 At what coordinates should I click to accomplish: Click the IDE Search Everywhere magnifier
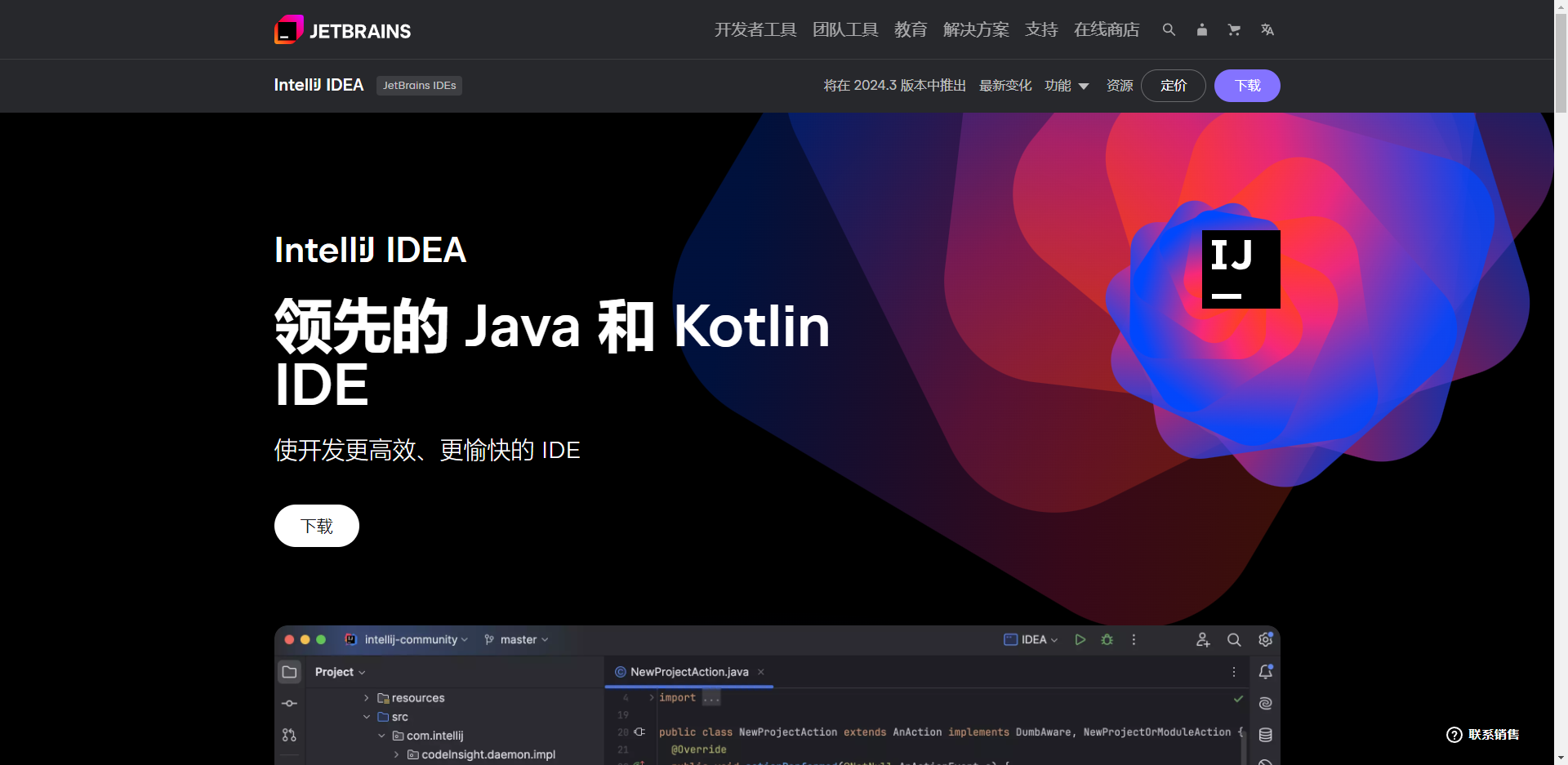[1234, 639]
